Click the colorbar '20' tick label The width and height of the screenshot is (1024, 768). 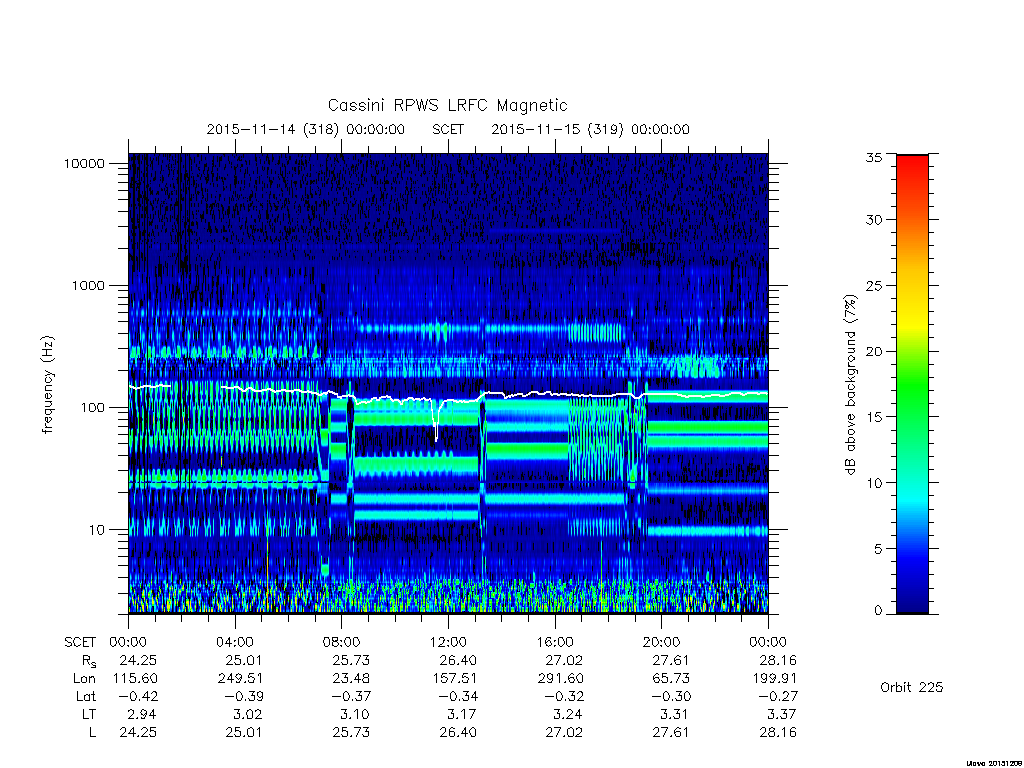point(874,351)
